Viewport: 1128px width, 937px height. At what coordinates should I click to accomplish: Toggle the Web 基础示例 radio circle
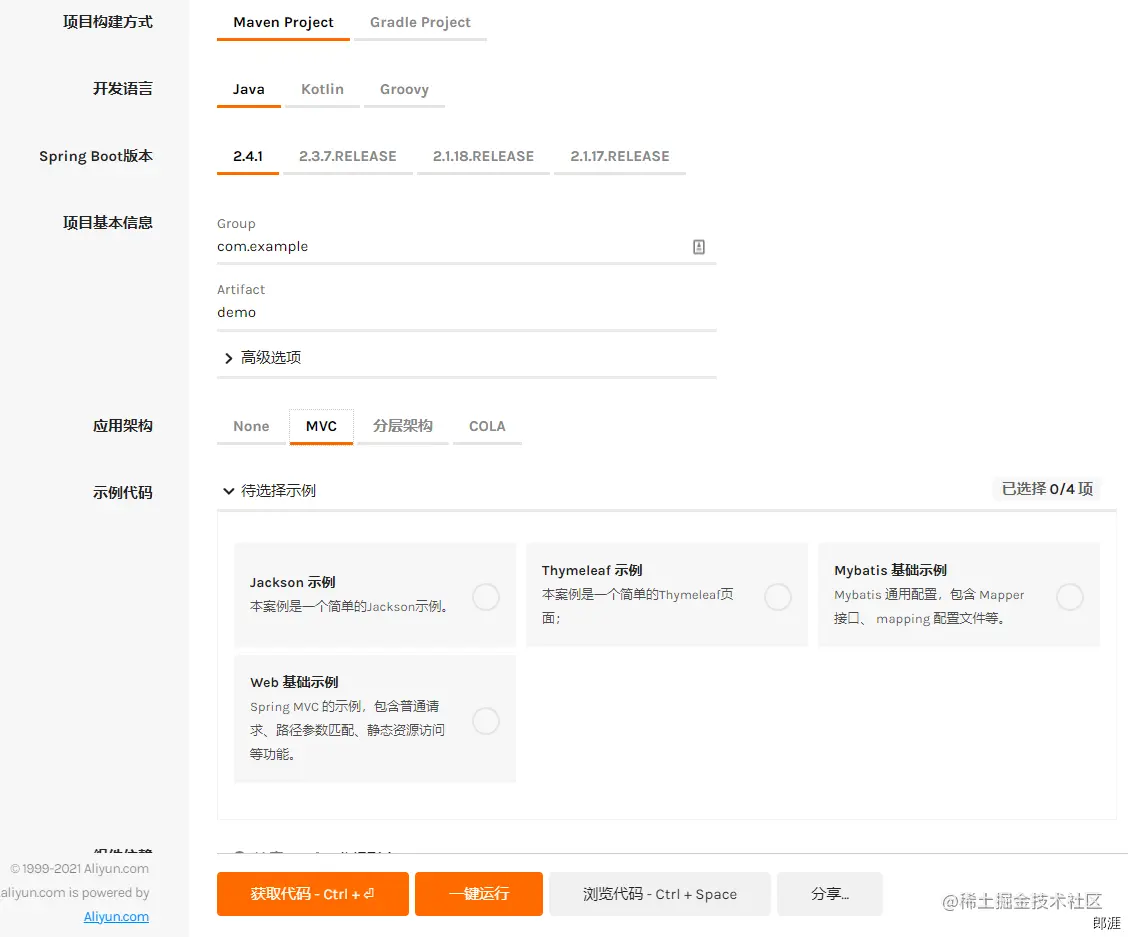[x=486, y=720]
